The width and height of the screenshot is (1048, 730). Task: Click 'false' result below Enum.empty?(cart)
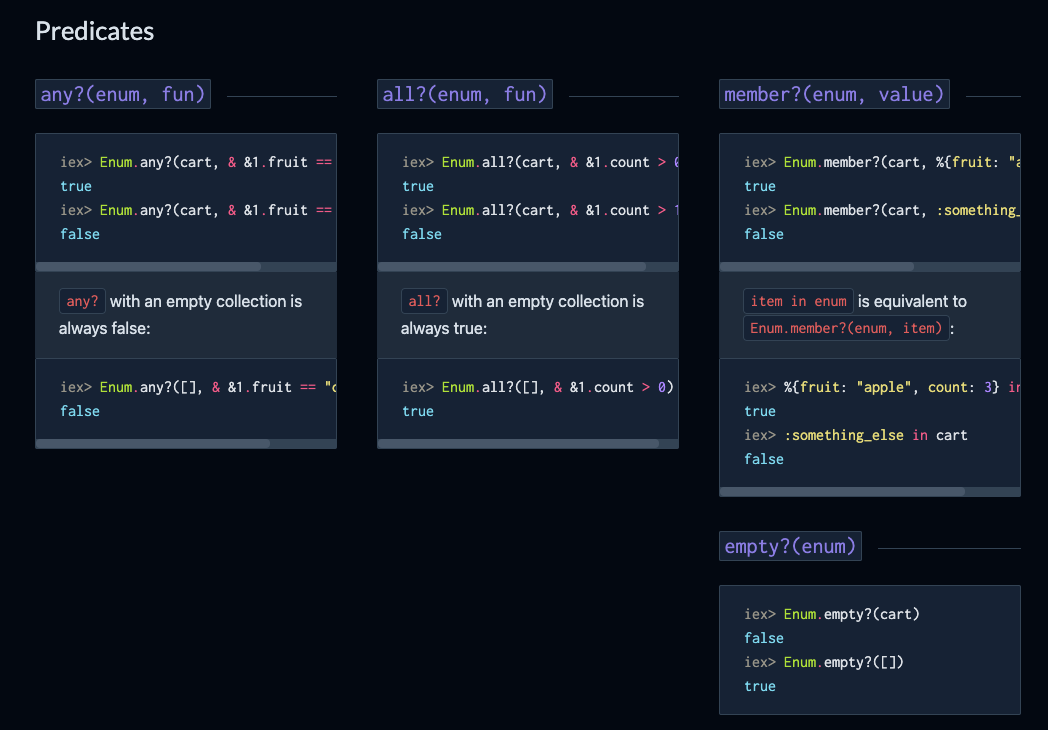click(x=764, y=638)
